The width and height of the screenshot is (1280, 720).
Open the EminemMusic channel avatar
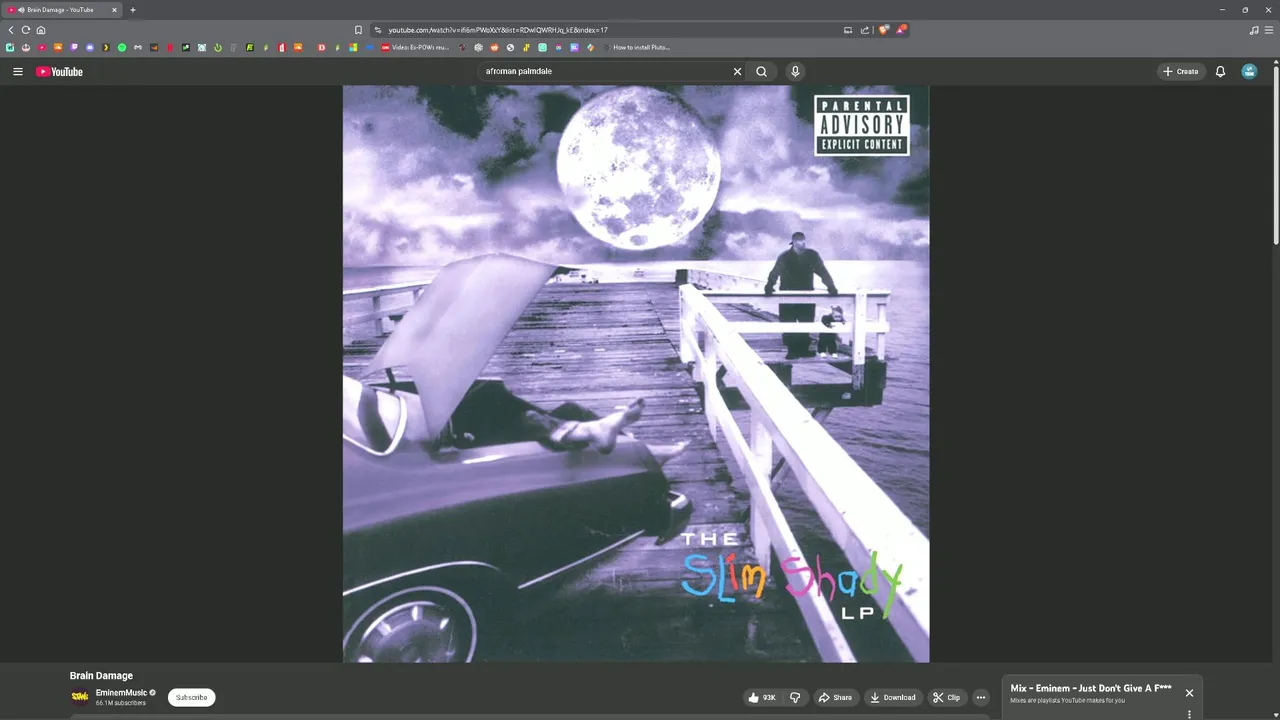pos(79,697)
